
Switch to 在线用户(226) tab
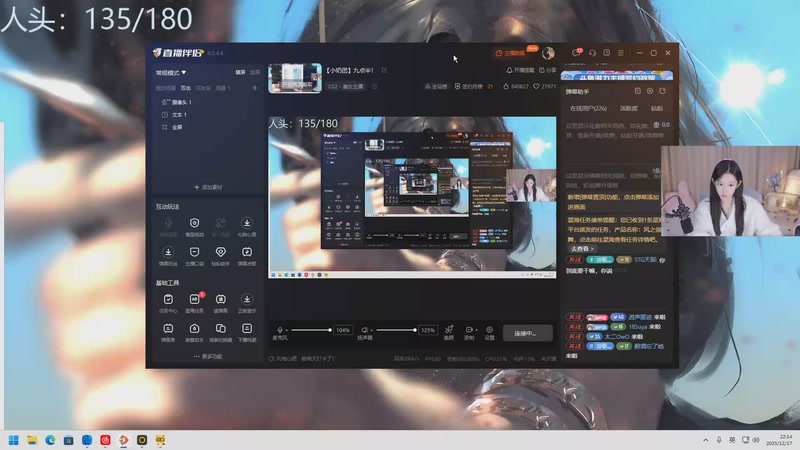coord(588,108)
